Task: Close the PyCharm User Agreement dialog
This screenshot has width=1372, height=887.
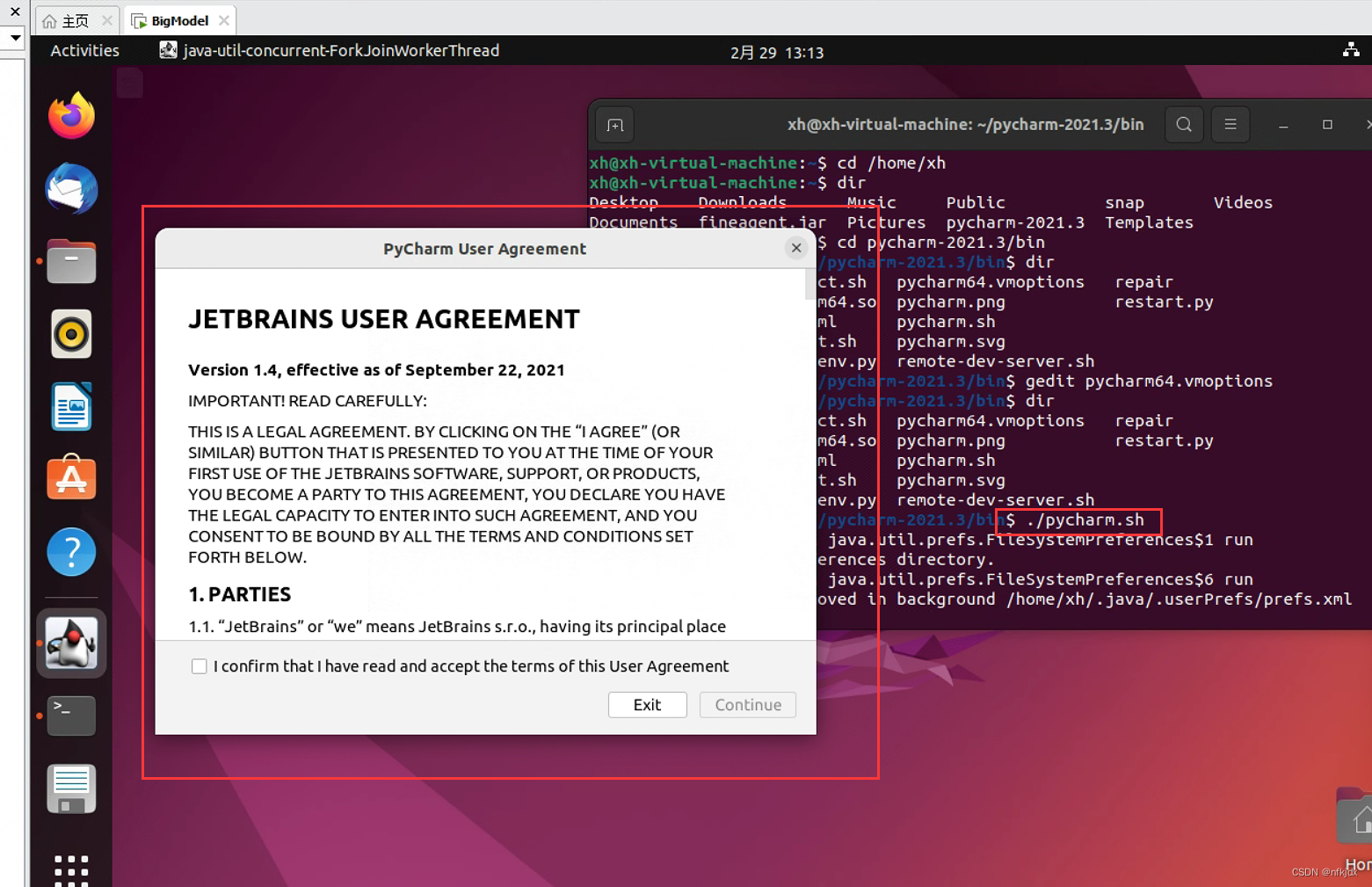Action: [x=796, y=248]
